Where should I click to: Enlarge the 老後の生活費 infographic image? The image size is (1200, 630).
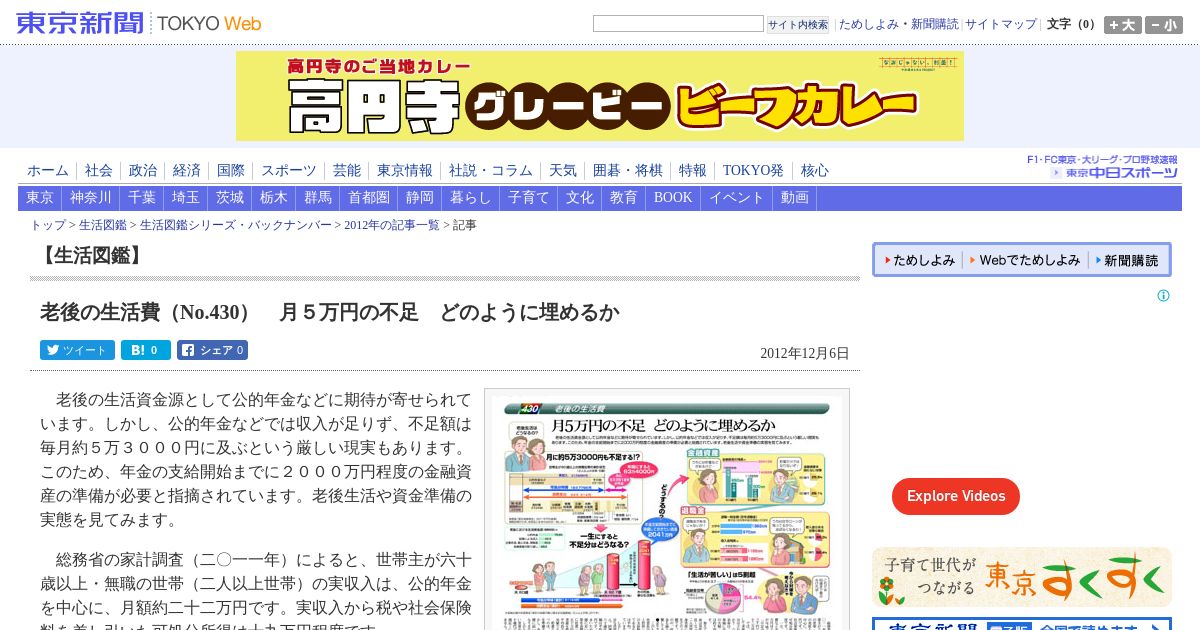667,510
